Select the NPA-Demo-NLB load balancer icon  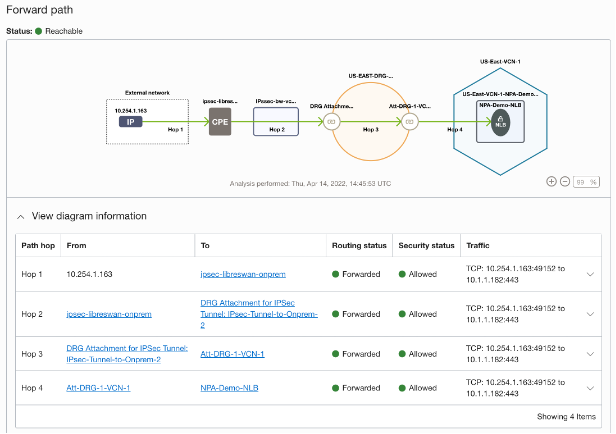[502, 121]
